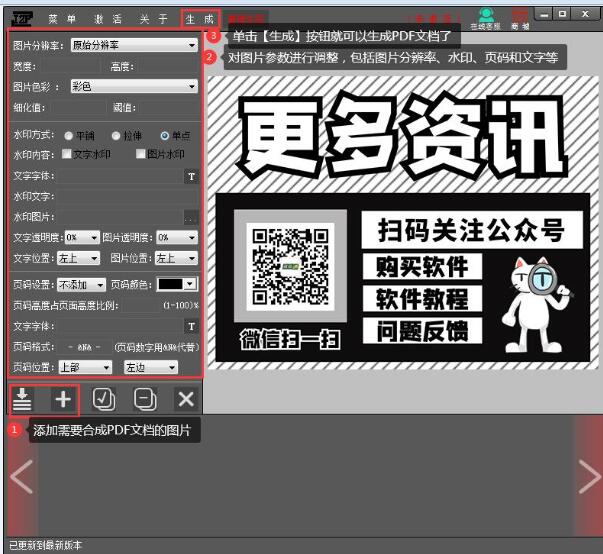Screen dimensions: 603x554
Task: Click the 页码格式 input field
Action: tap(84, 347)
